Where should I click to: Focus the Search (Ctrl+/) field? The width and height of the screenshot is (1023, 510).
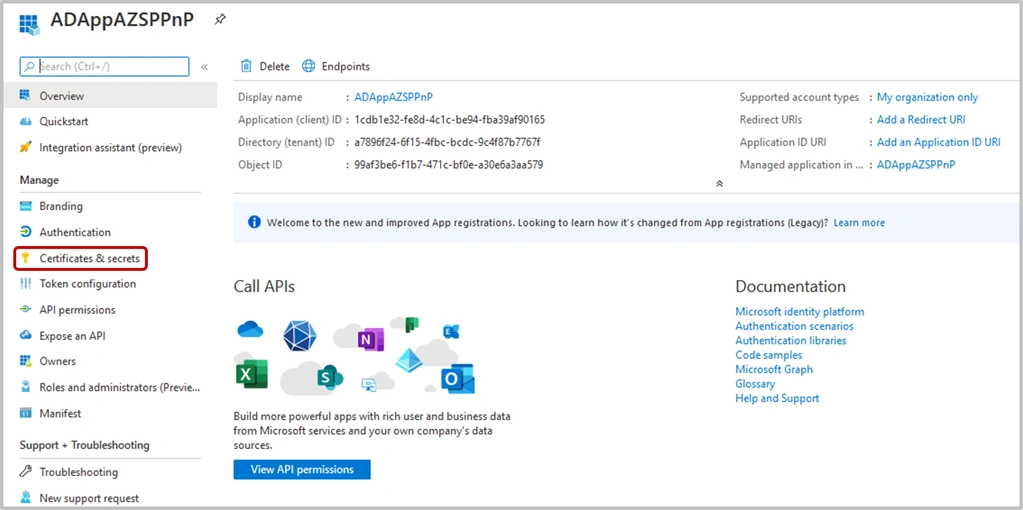(x=105, y=67)
